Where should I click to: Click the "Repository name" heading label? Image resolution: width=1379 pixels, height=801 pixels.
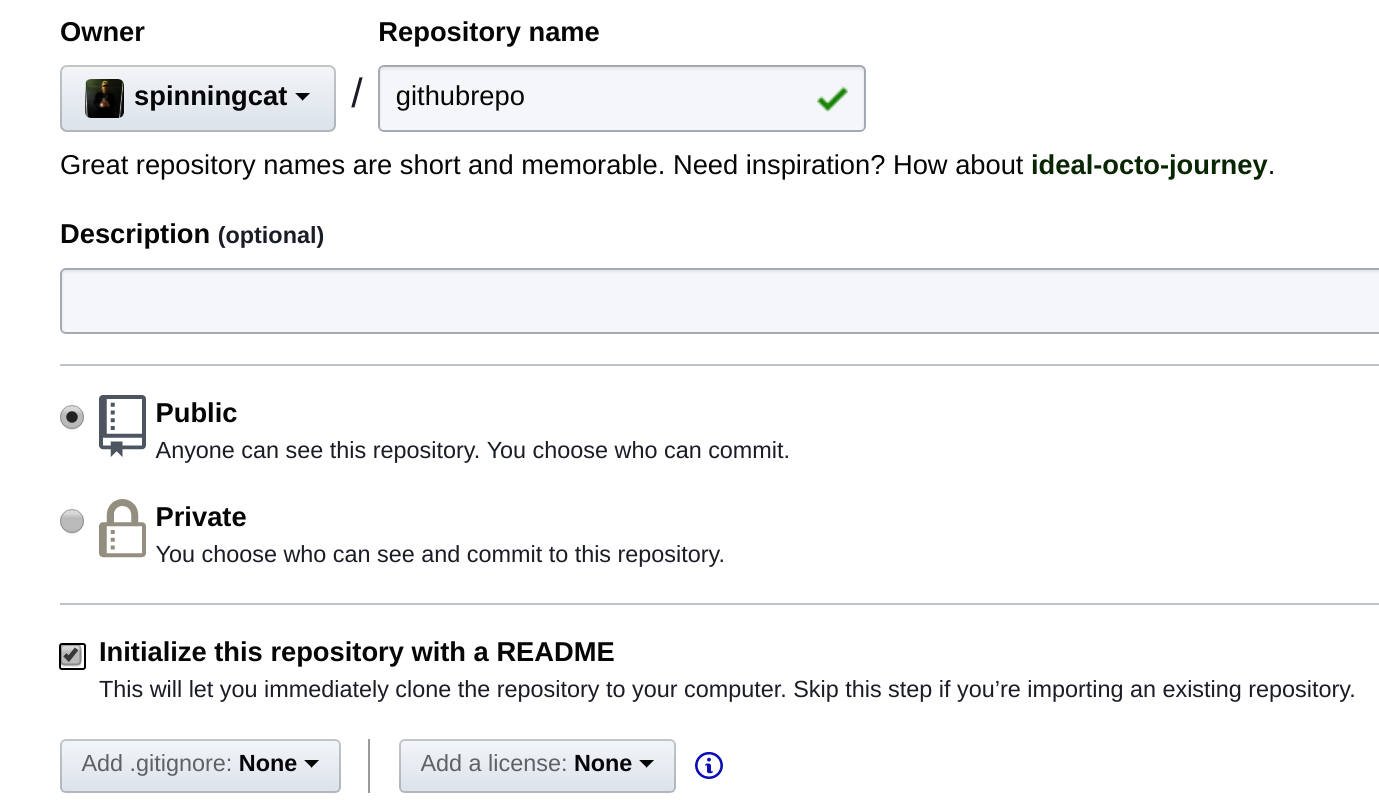[488, 32]
